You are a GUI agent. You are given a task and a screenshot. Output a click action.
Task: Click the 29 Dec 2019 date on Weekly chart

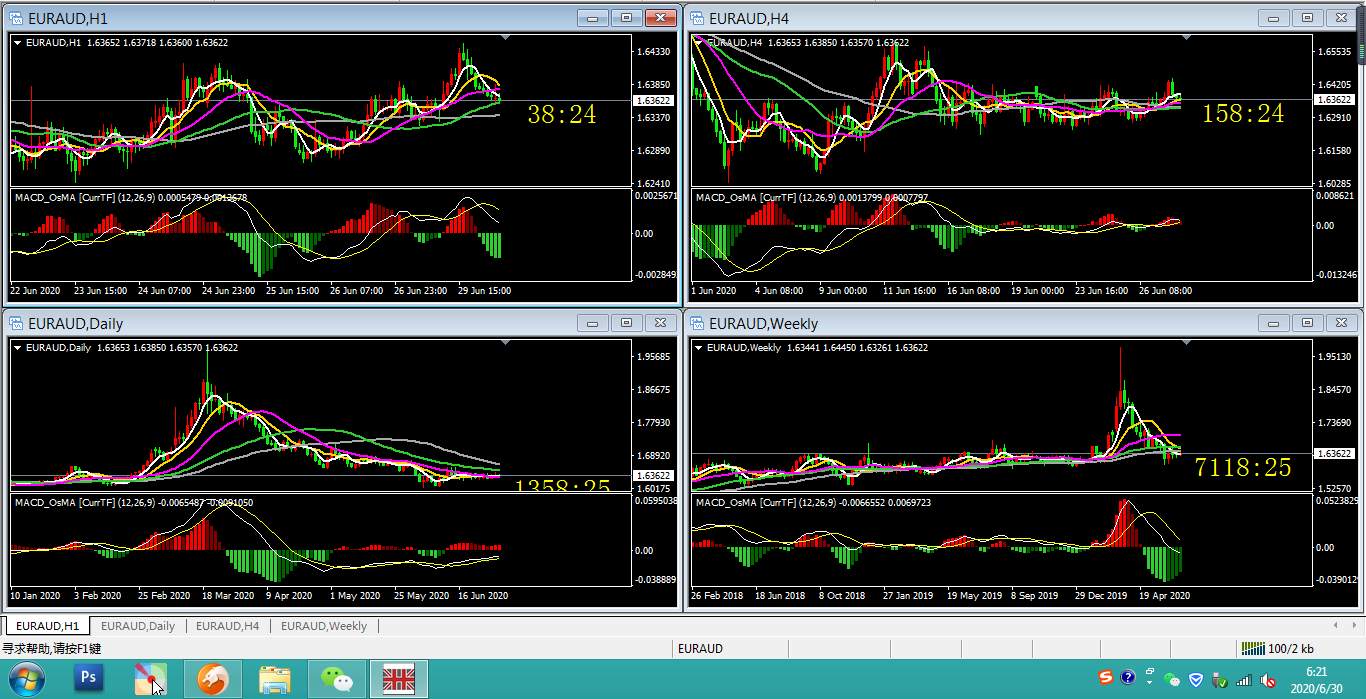1101,596
